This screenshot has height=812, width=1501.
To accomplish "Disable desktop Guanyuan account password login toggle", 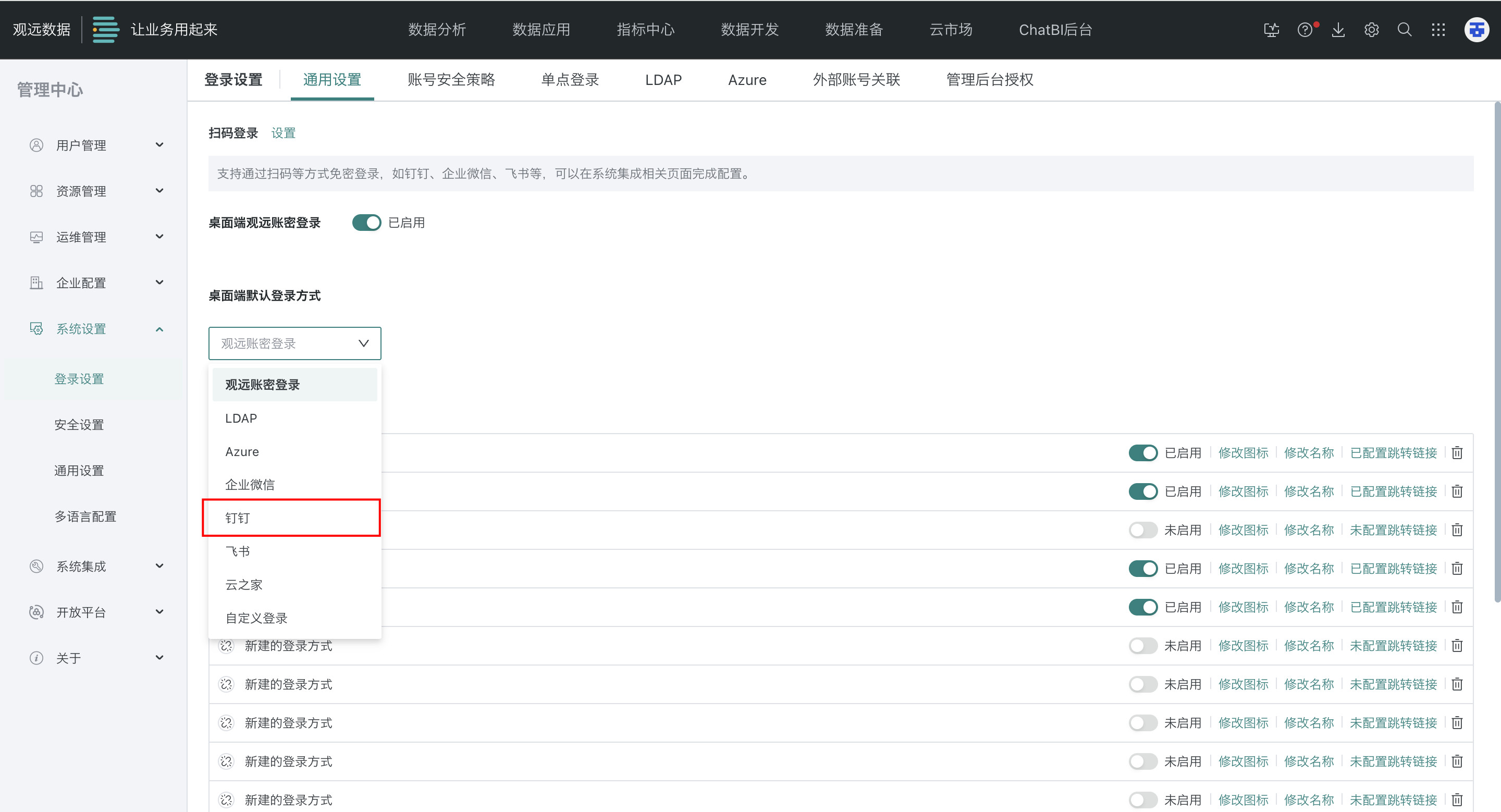I will click(x=366, y=223).
